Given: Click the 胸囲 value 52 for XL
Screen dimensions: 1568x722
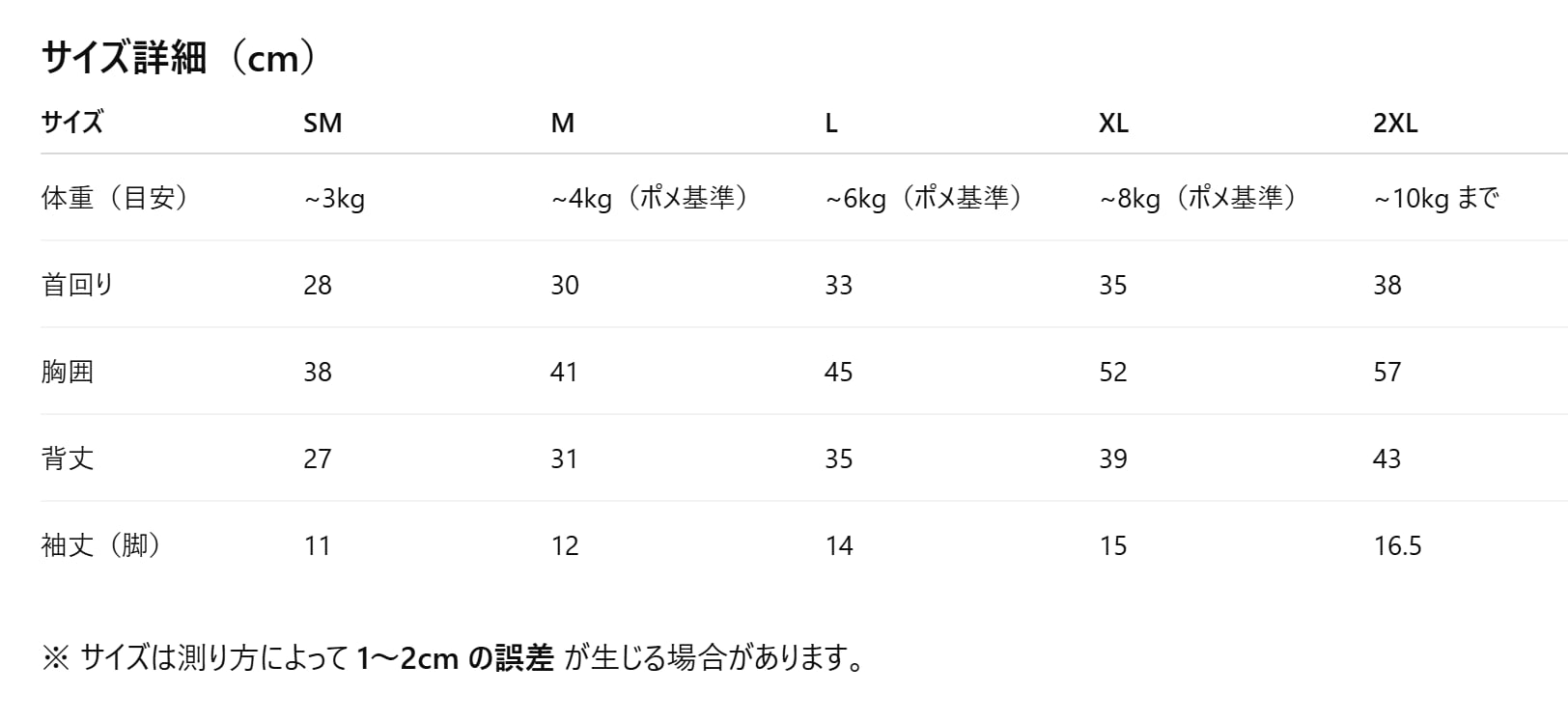Looking at the screenshot, I should [1113, 373].
